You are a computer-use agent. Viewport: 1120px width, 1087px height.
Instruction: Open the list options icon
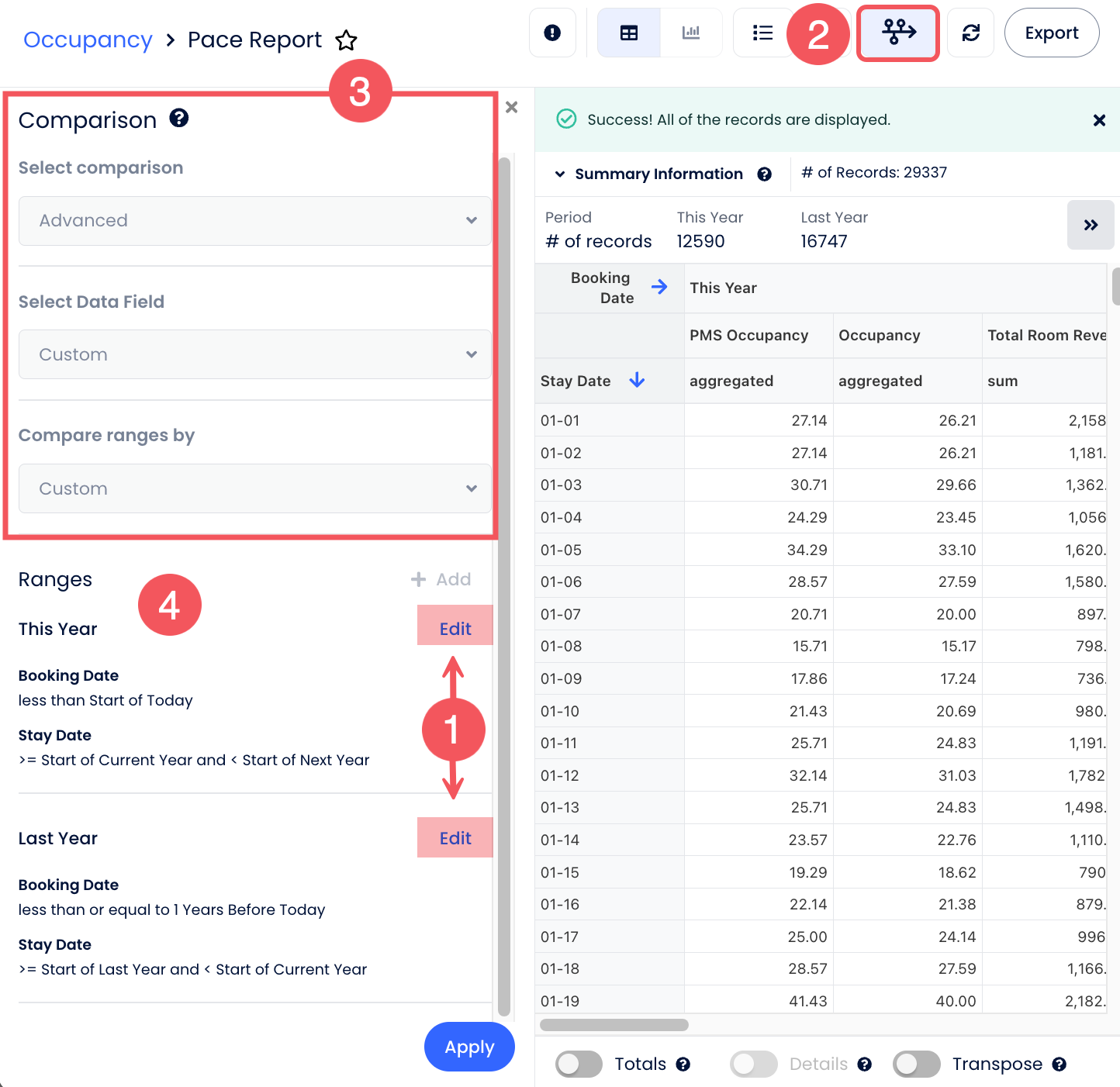(x=762, y=33)
